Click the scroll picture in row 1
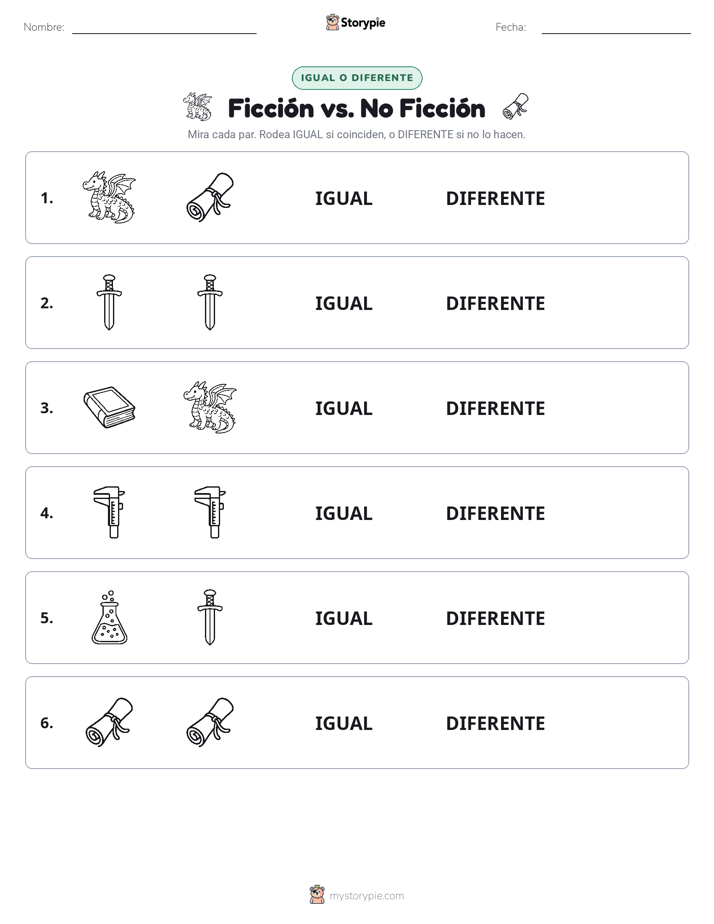Screen dimensions: 714x924 pyautogui.click(x=210, y=197)
